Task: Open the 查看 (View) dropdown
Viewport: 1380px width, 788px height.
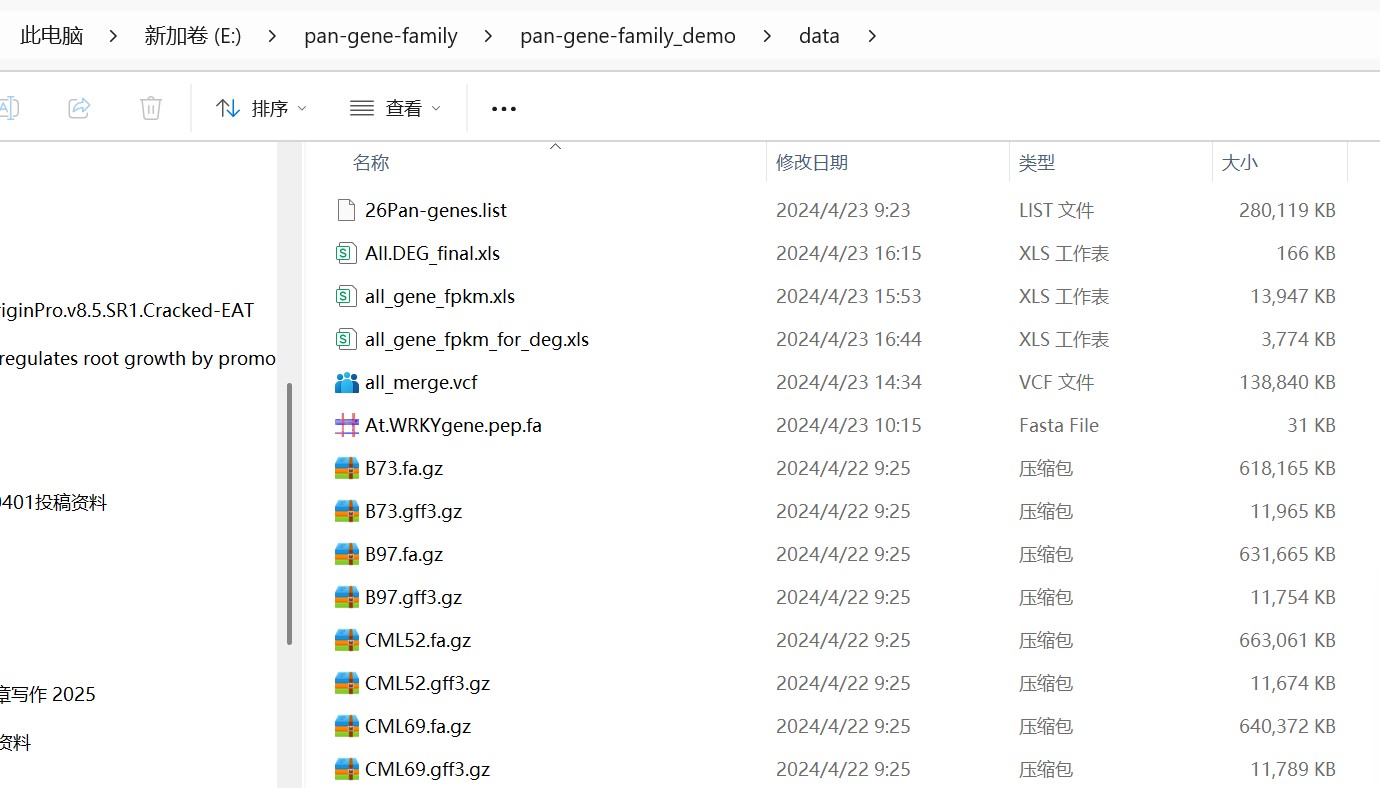Action: [395, 107]
